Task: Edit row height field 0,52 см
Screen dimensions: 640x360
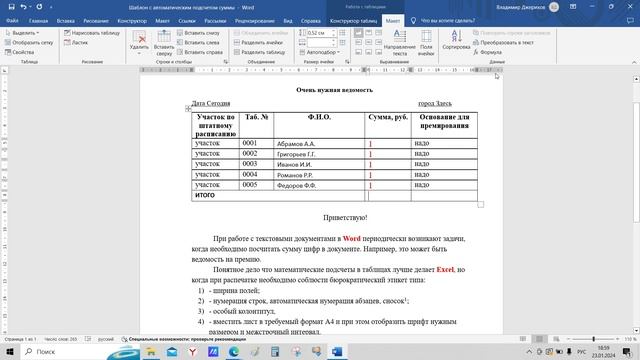Action: click(318, 33)
